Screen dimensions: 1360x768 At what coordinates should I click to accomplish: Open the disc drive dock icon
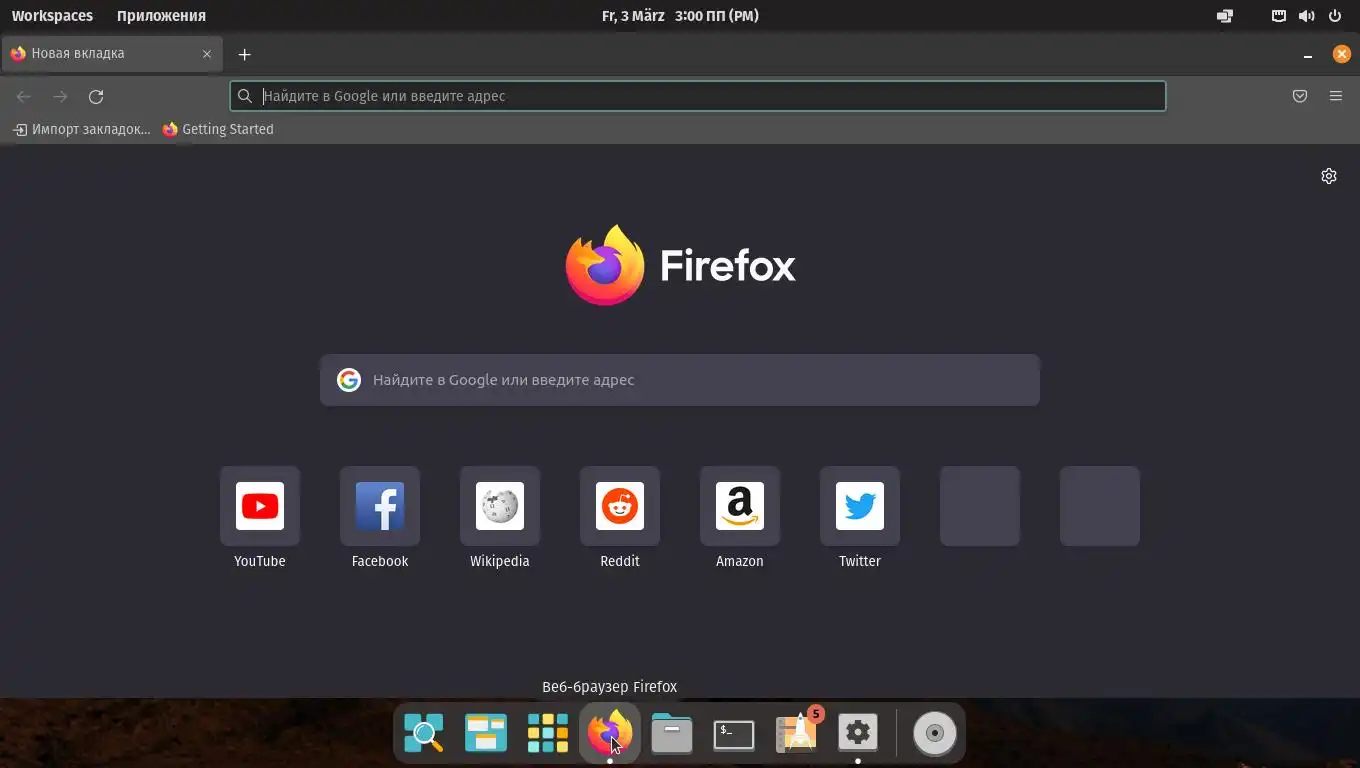pos(935,733)
